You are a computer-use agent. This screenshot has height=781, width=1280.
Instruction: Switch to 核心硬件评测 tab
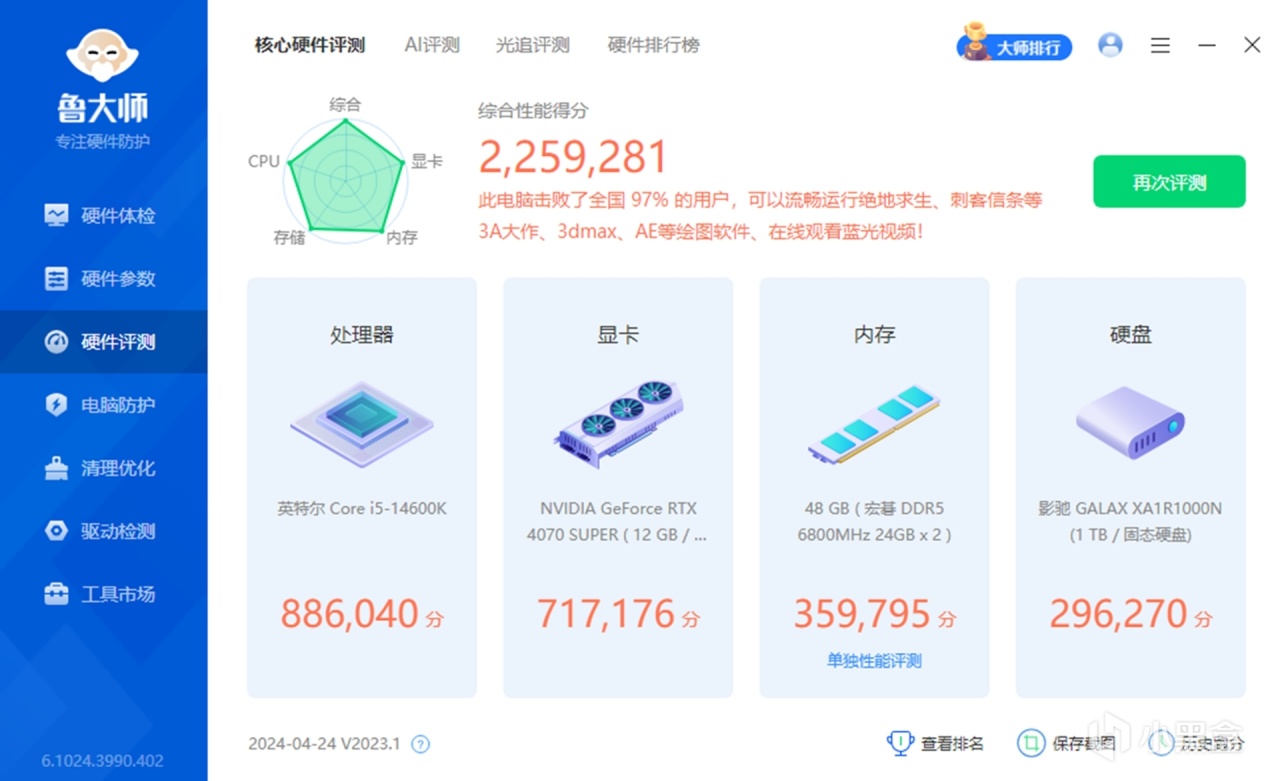pyautogui.click(x=310, y=45)
